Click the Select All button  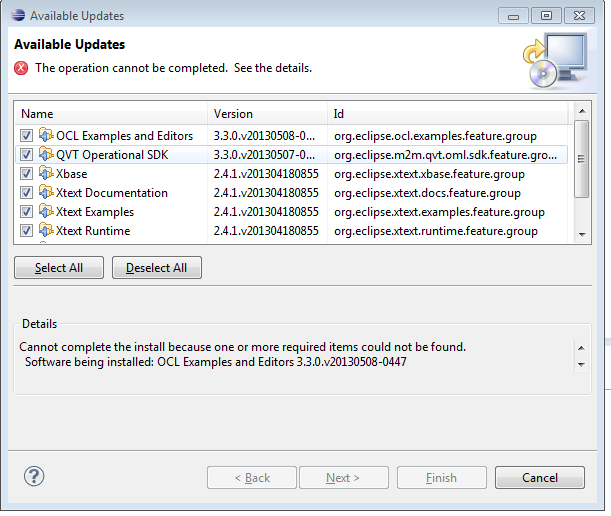click(59, 268)
